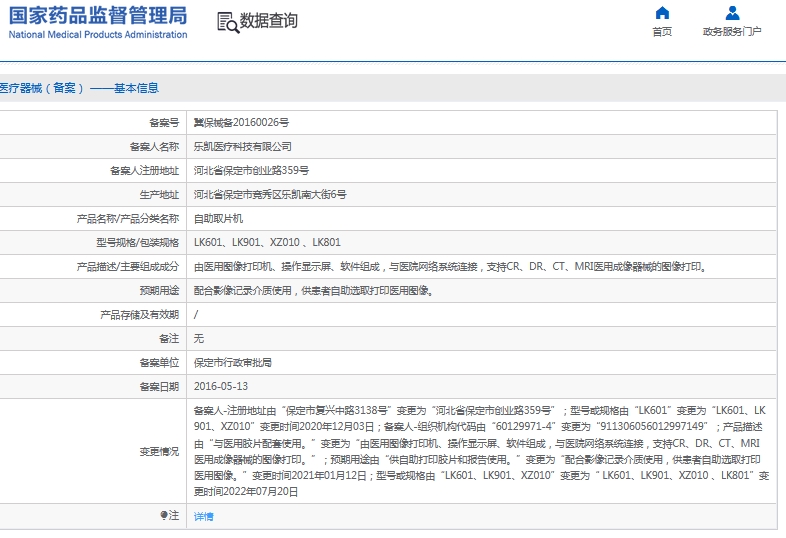Click the 备案号 row label

click(164, 122)
